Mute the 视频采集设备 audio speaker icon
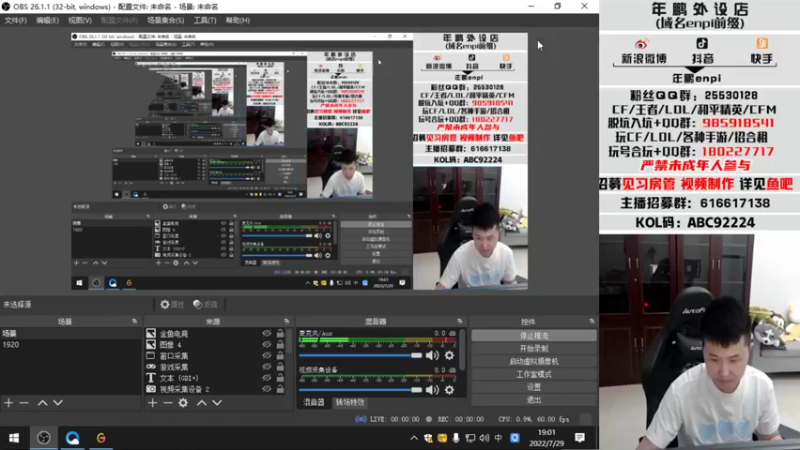 click(432, 390)
